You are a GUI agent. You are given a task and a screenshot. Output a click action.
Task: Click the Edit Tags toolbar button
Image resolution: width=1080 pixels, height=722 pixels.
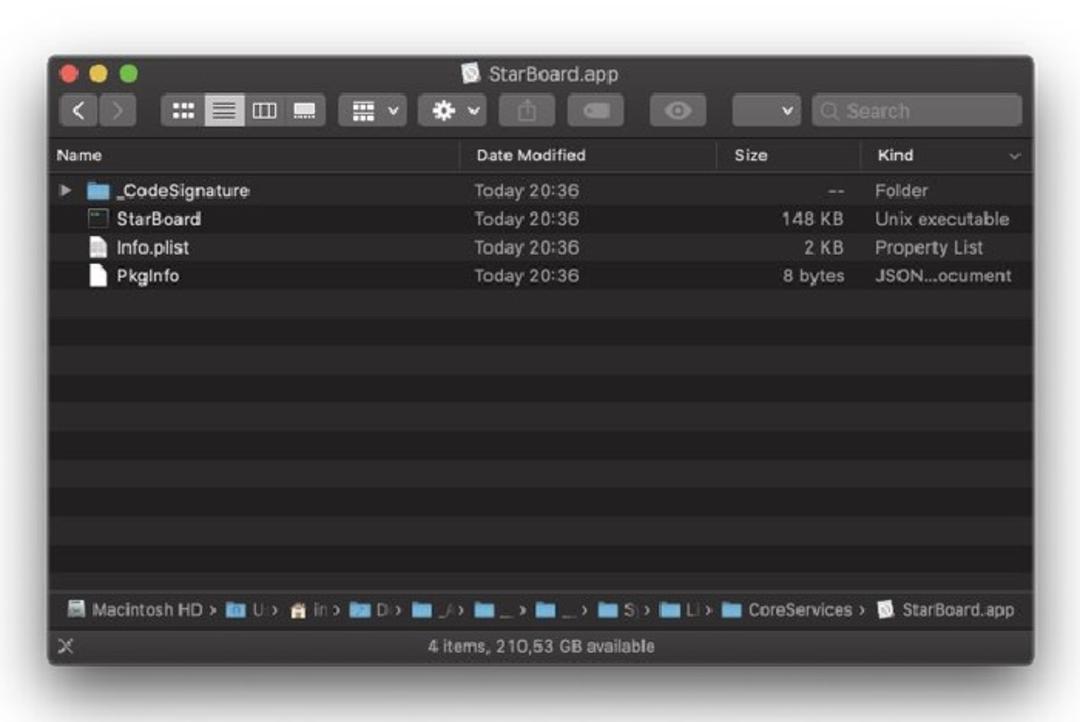click(x=596, y=111)
